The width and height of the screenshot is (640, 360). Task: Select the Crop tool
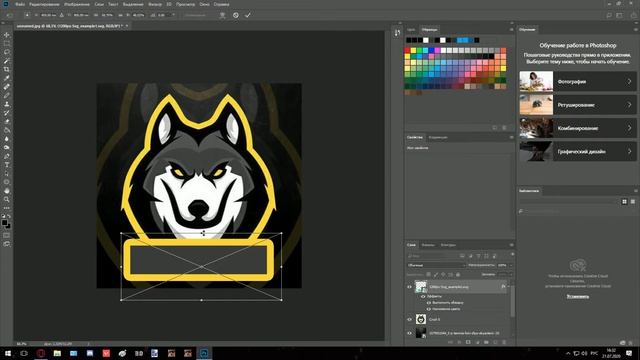coord(7,69)
